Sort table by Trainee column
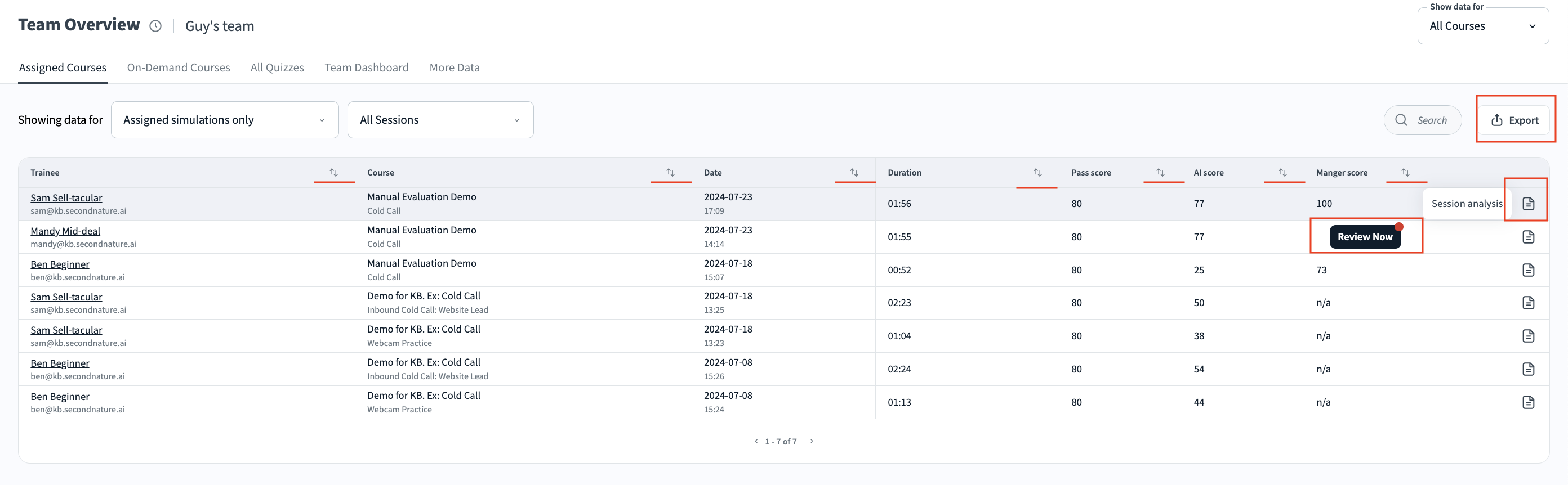This screenshot has height=485, width=1568. coord(333,173)
